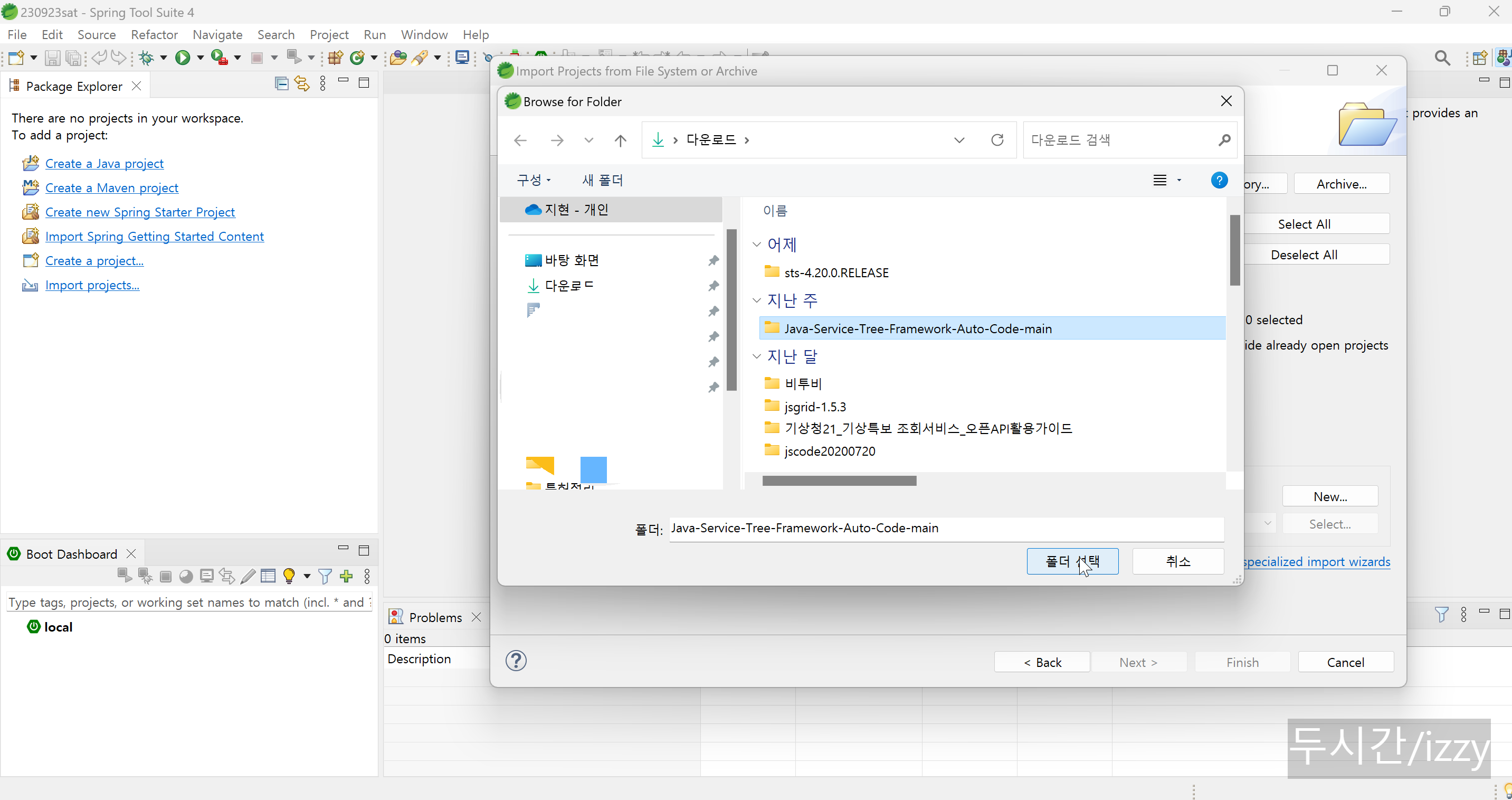
Task: Click the 취소 button
Action: coord(1178,561)
